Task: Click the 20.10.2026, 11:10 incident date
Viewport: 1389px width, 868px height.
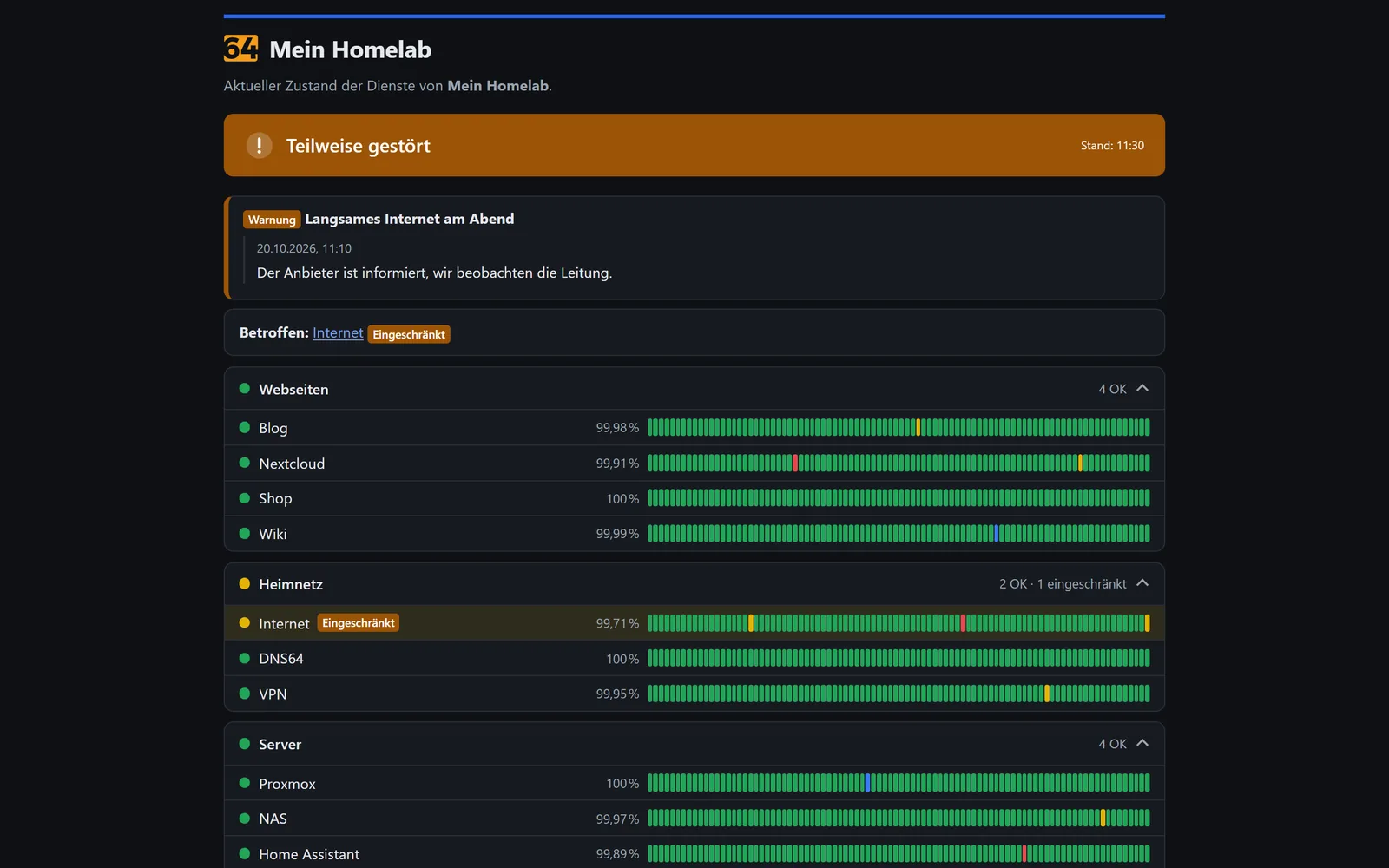Action: (x=304, y=248)
